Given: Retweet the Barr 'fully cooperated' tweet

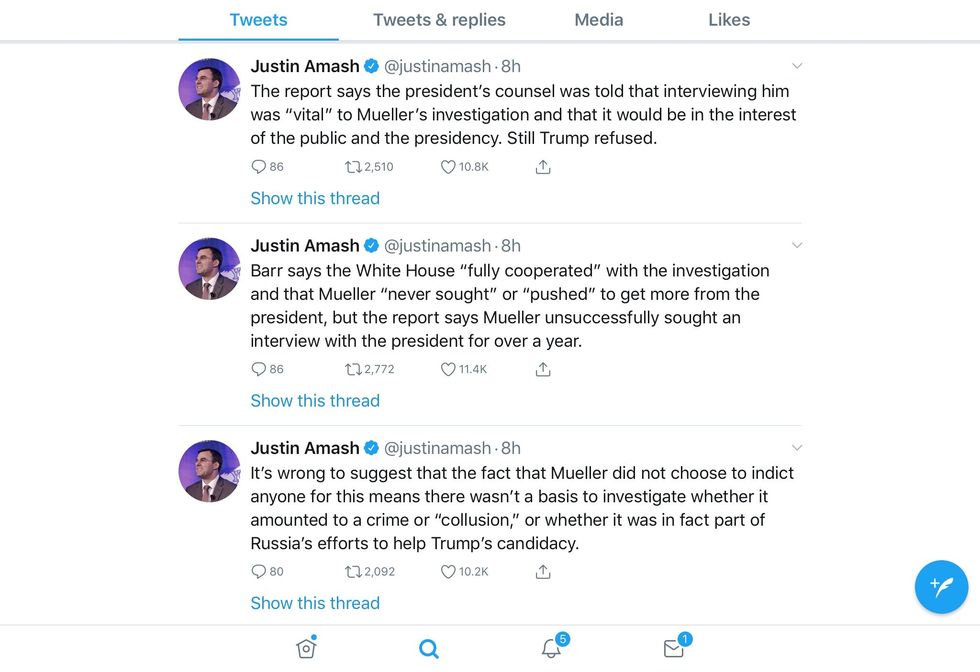Looking at the screenshot, I should pyautogui.click(x=353, y=369).
